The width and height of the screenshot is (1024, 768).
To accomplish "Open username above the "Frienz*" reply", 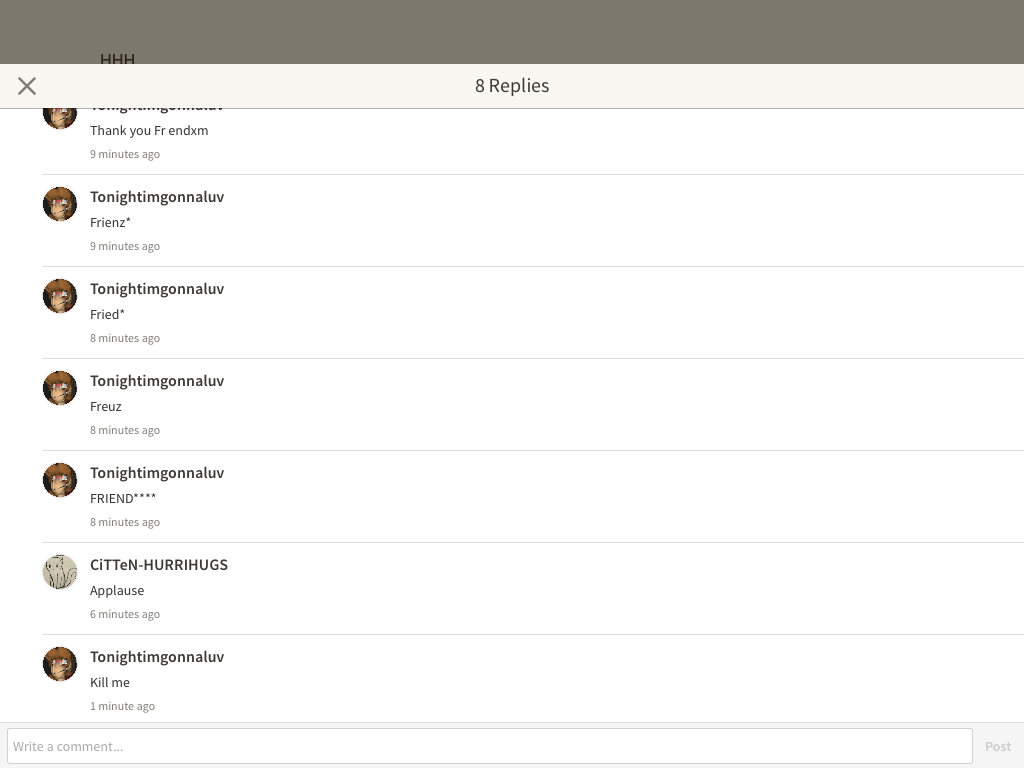I will pos(157,197).
